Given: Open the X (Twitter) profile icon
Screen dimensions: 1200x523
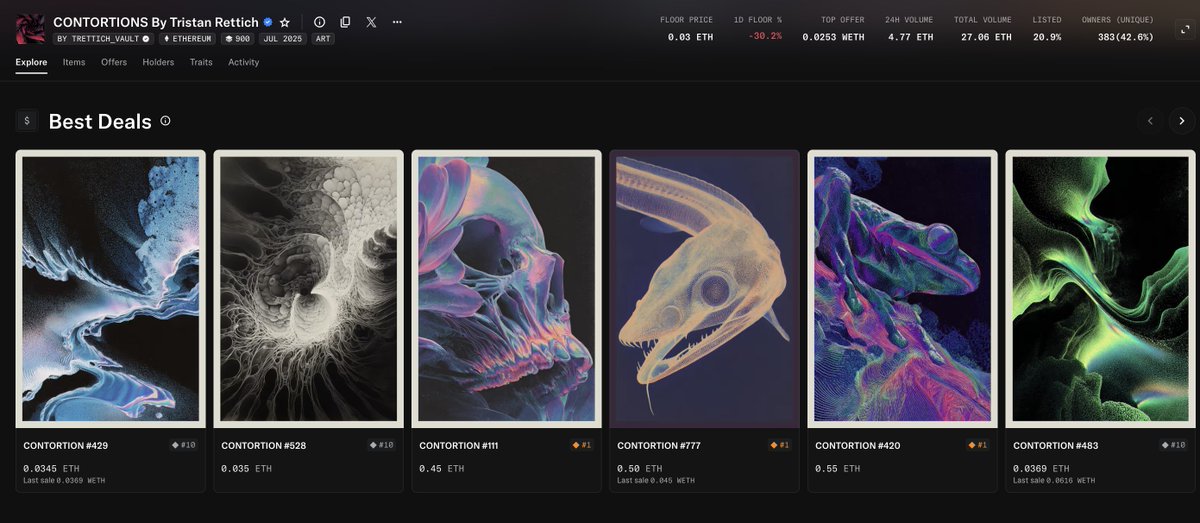Looking at the screenshot, I should pyautogui.click(x=371, y=22).
